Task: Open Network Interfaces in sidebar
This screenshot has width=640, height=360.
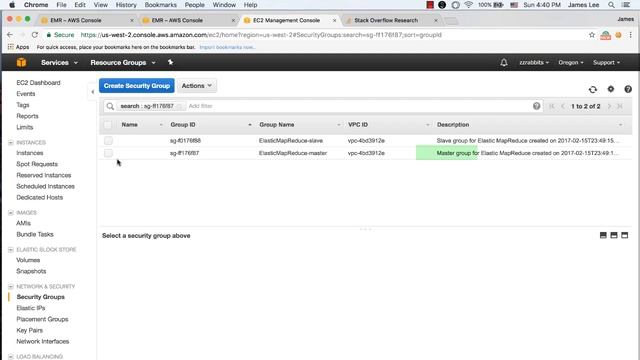Action: pos(42,342)
